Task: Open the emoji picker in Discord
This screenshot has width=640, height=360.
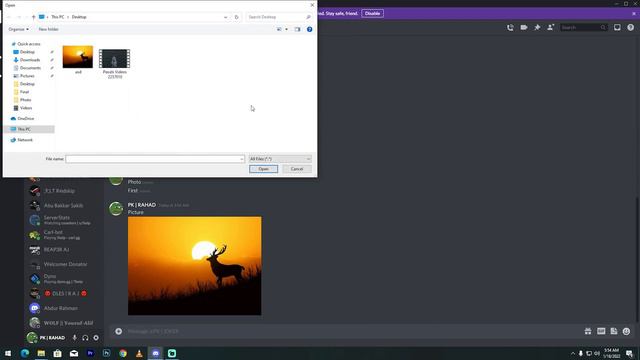Action: [x=627, y=331]
